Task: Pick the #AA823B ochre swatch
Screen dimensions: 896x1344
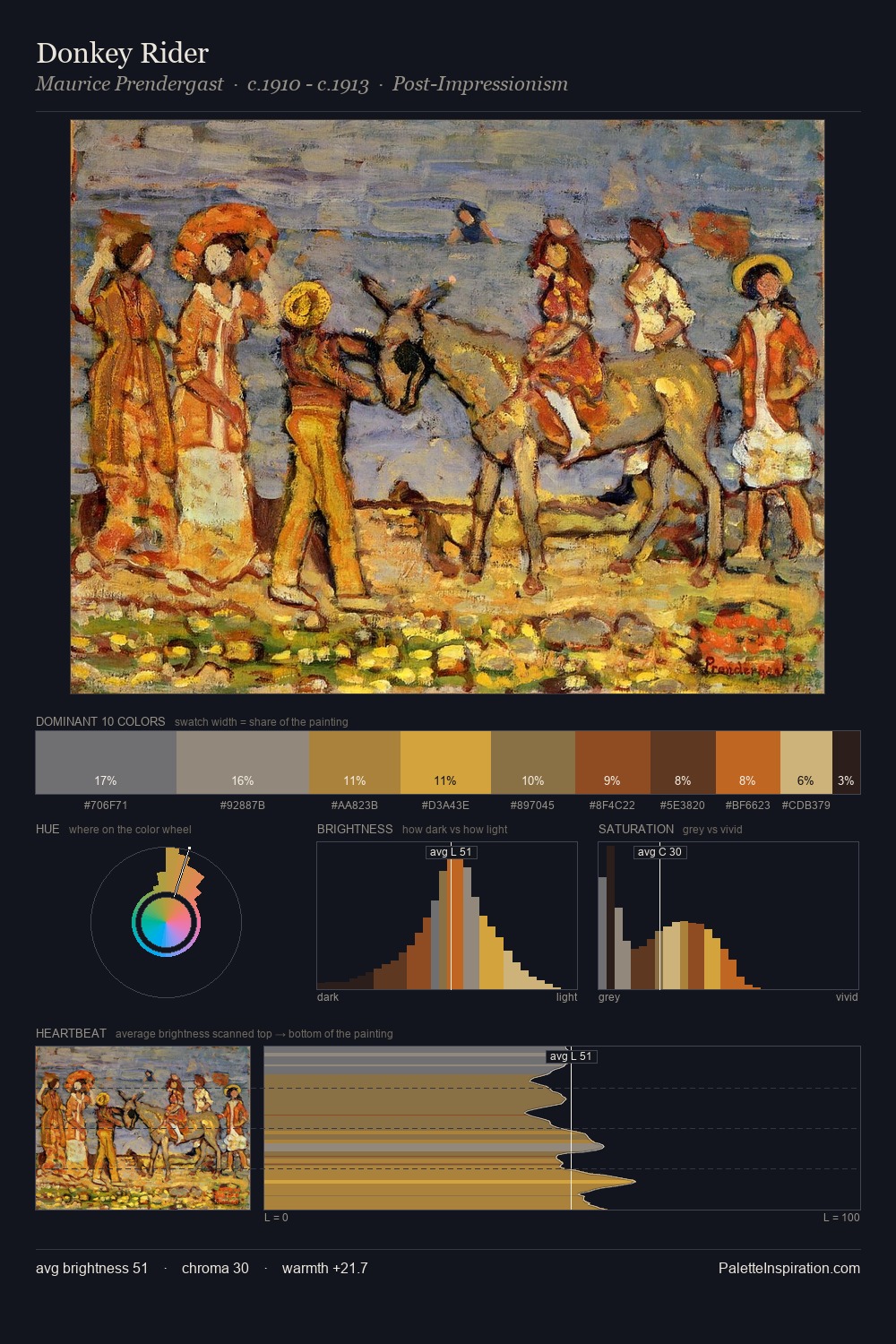Action: tap(355, 762)
